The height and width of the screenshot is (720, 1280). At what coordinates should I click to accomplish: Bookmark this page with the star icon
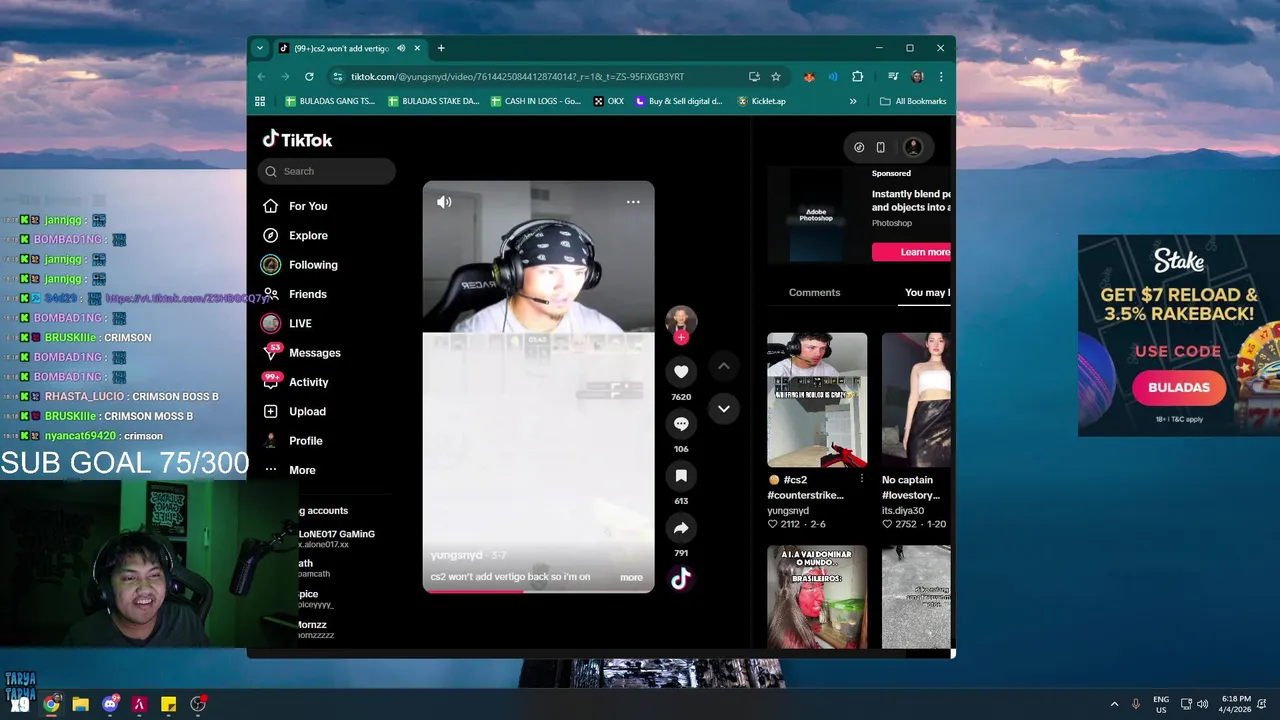click(775, 76)
